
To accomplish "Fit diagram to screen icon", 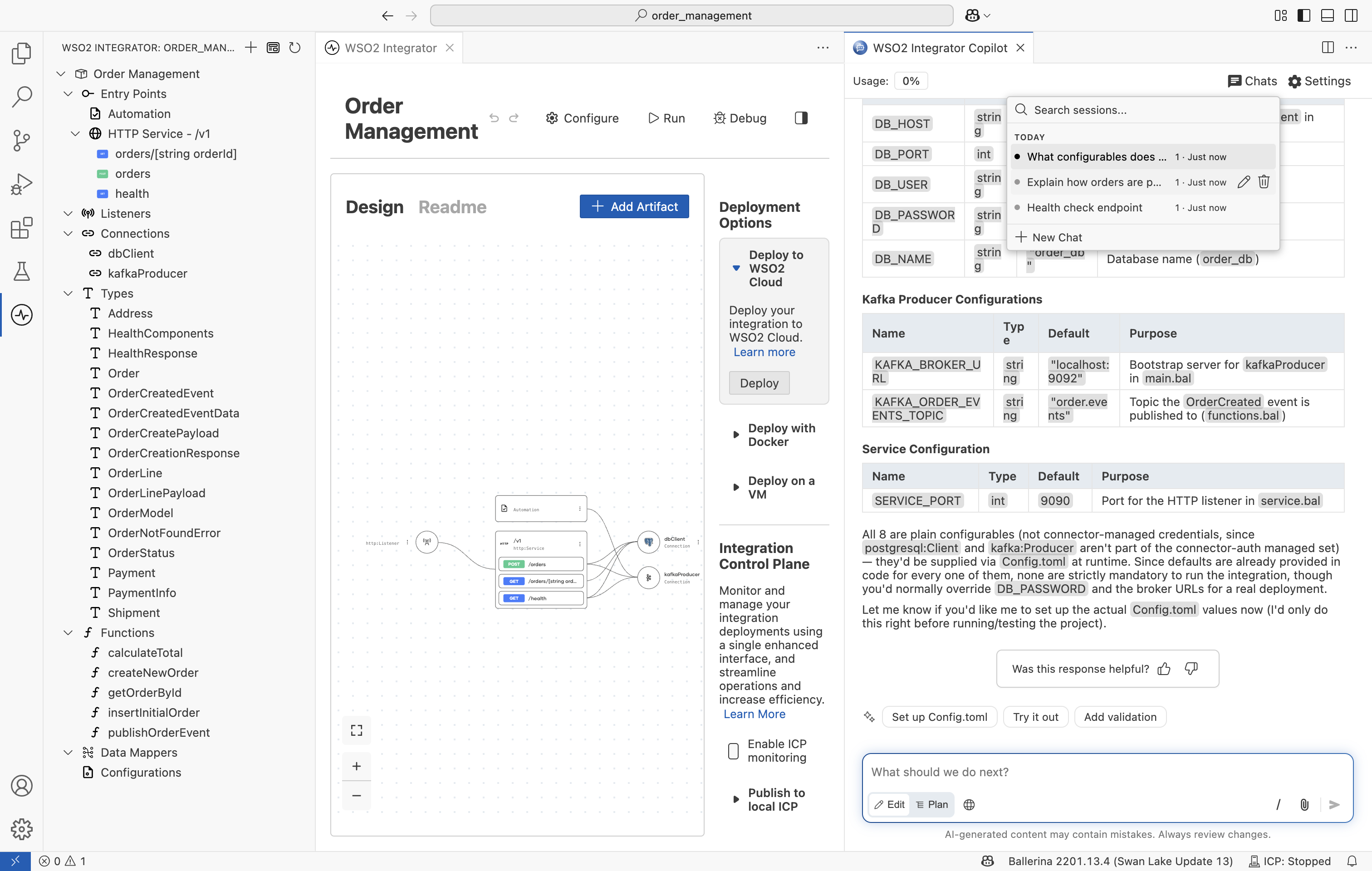I will pos(357,730).
